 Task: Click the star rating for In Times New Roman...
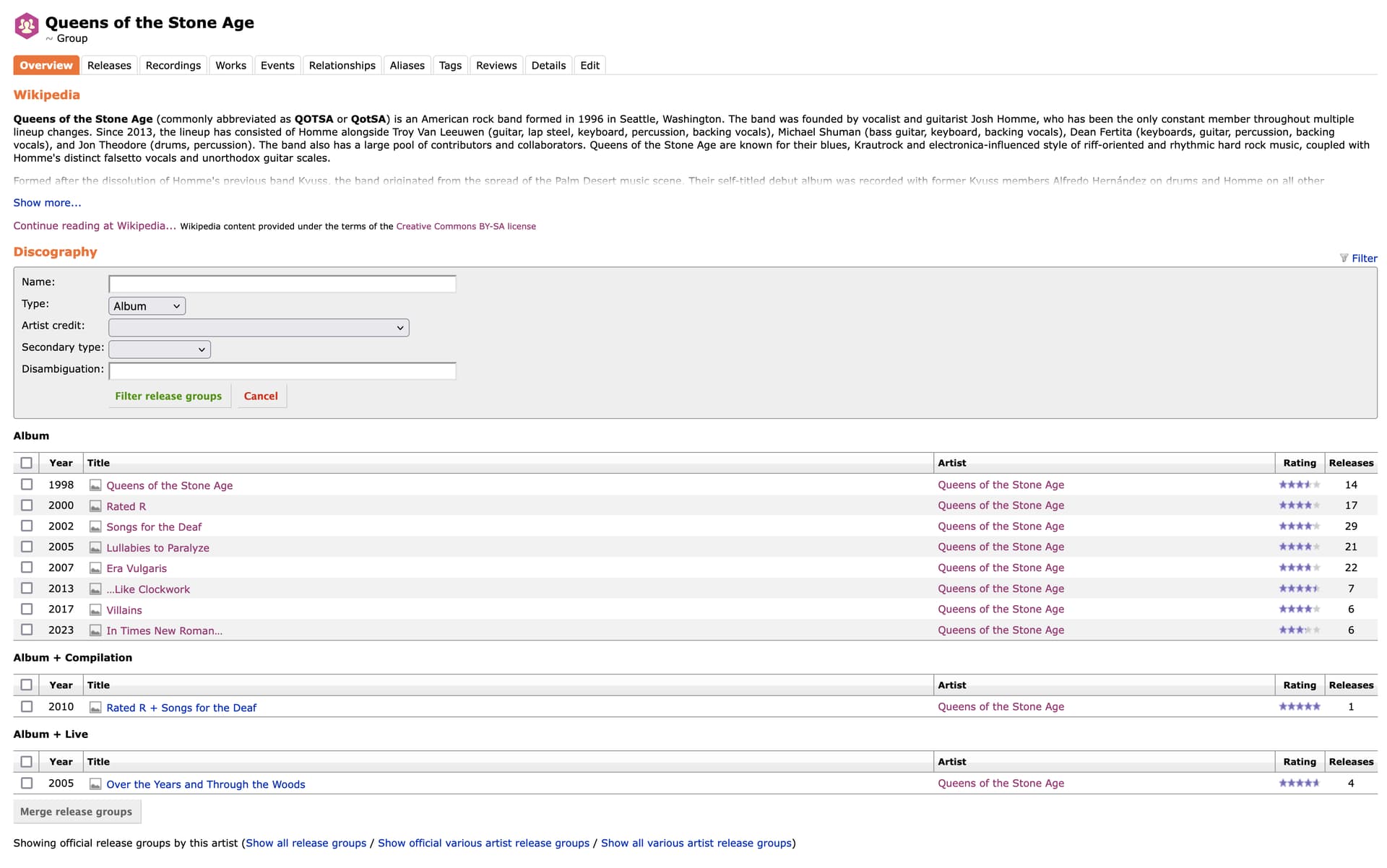[x=1300, y=630]
